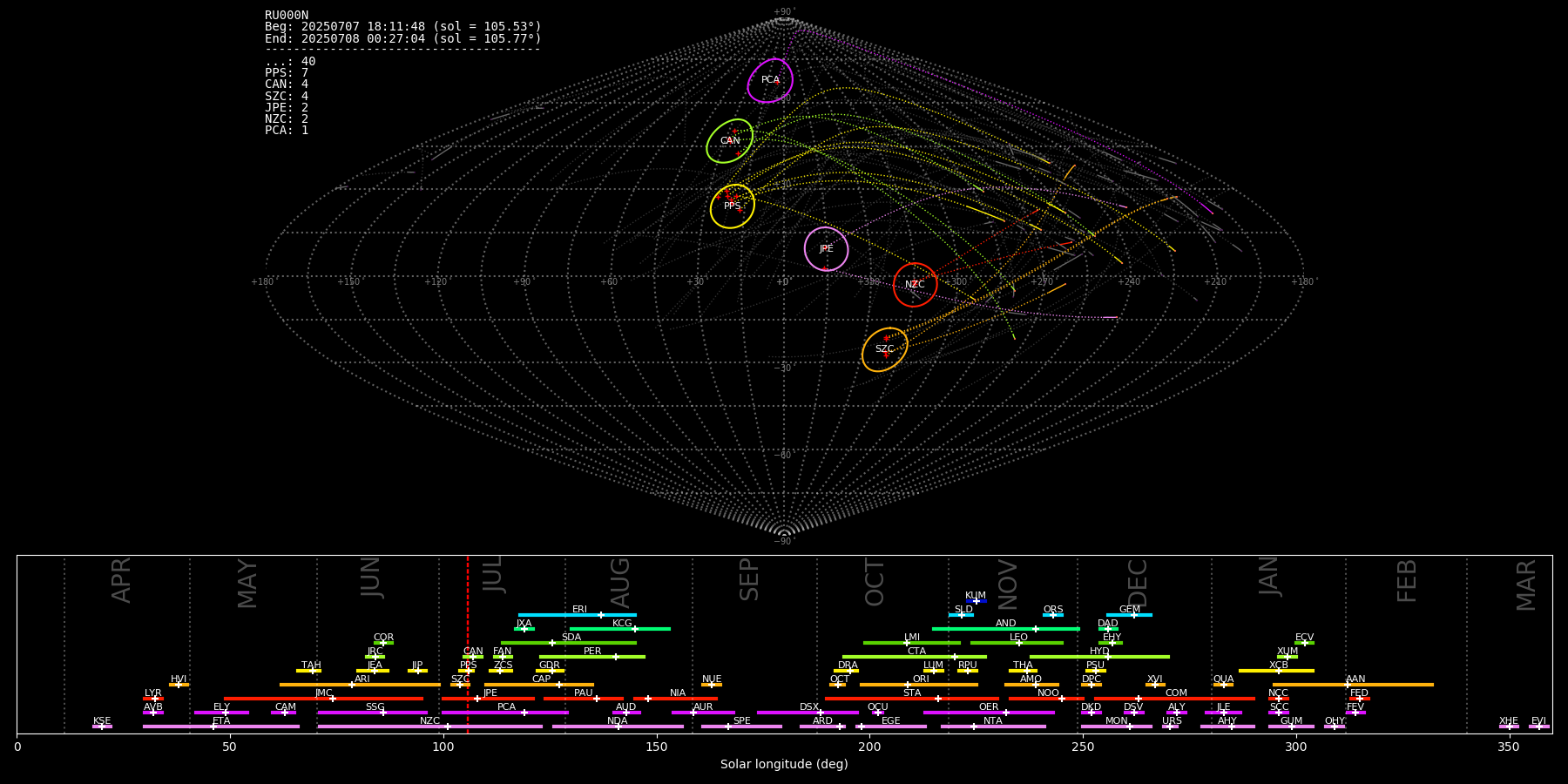The height and width of the screenshot is (784, 1568).
Task: Click the '350' tick on solar longitude axis
Action: pos(1509,747)
